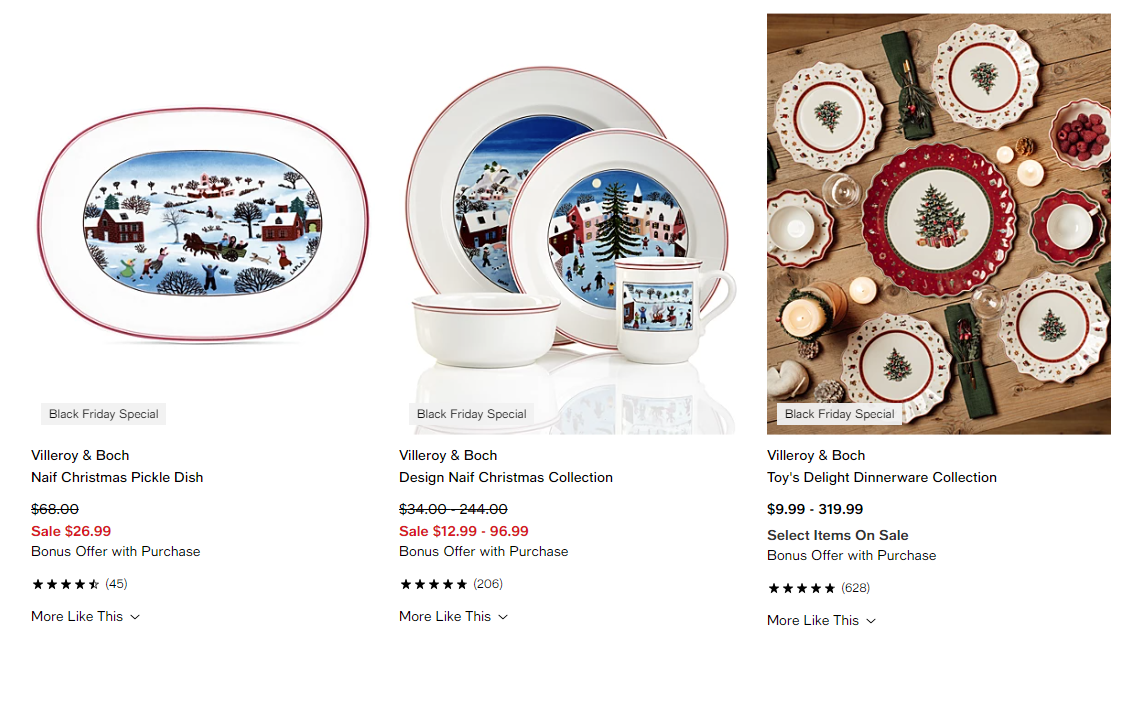Open the Naif Christmas Pickle Dish image

point(203,223)
